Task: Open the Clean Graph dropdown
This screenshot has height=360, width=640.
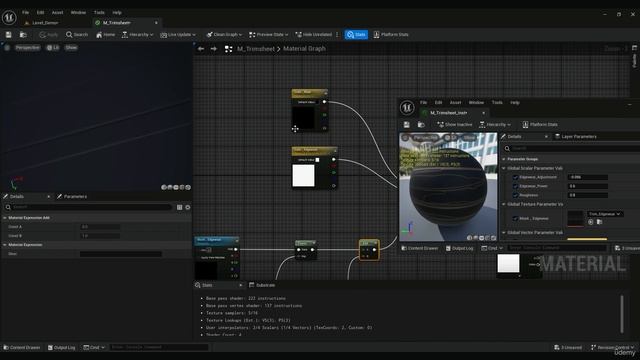Action: pos(224,35)
